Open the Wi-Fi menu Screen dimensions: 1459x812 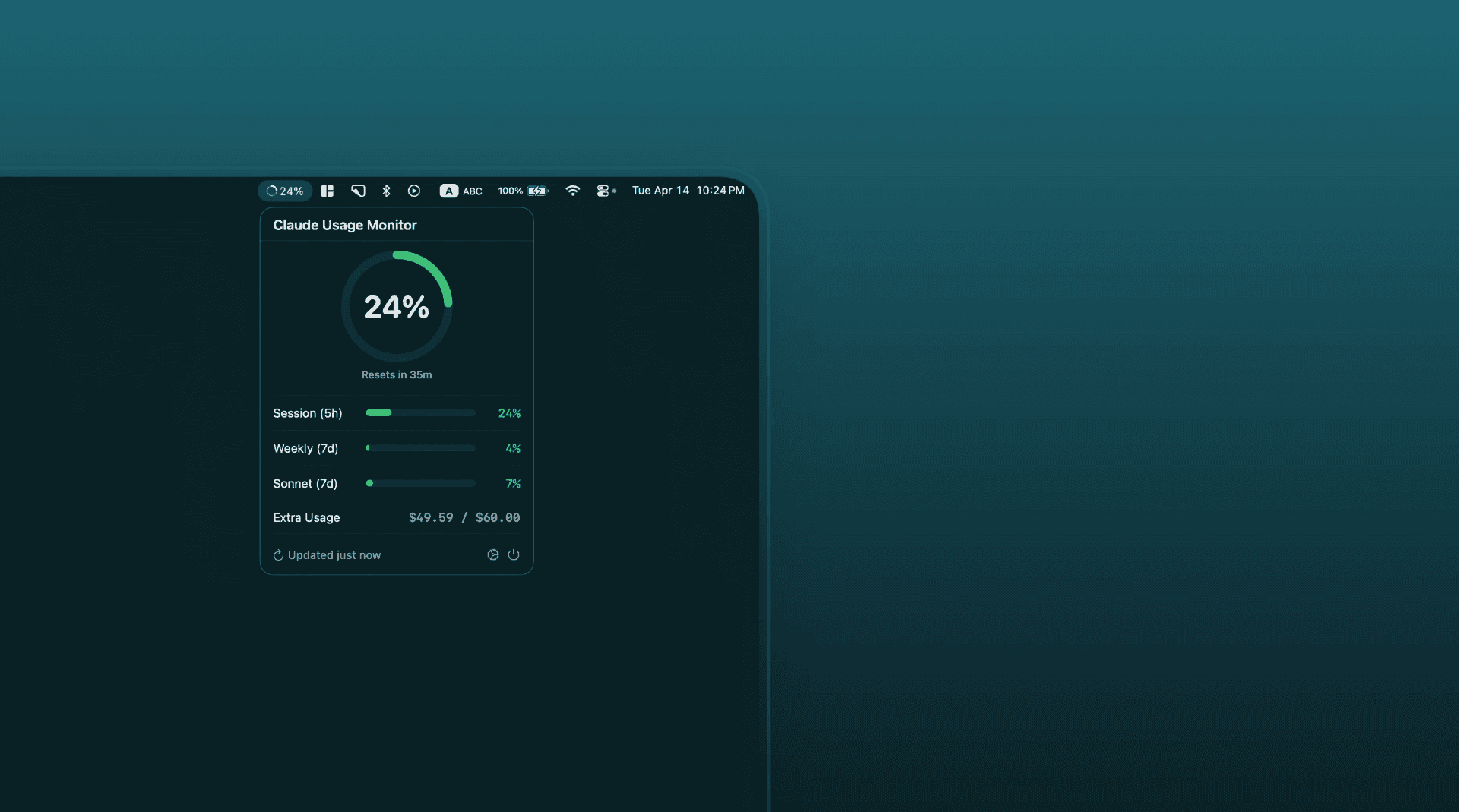(573, 191)
